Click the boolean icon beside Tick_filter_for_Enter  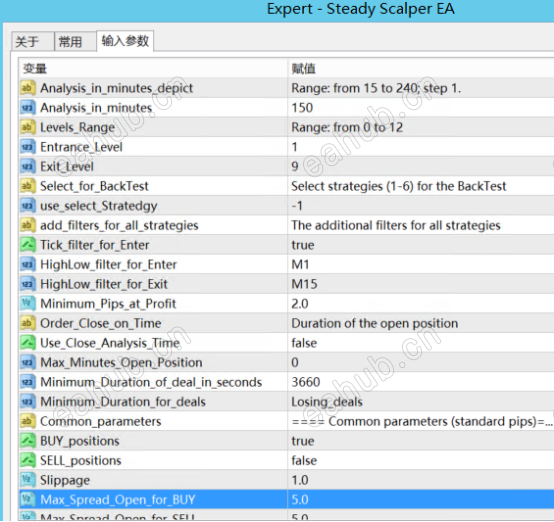point(28,245)
